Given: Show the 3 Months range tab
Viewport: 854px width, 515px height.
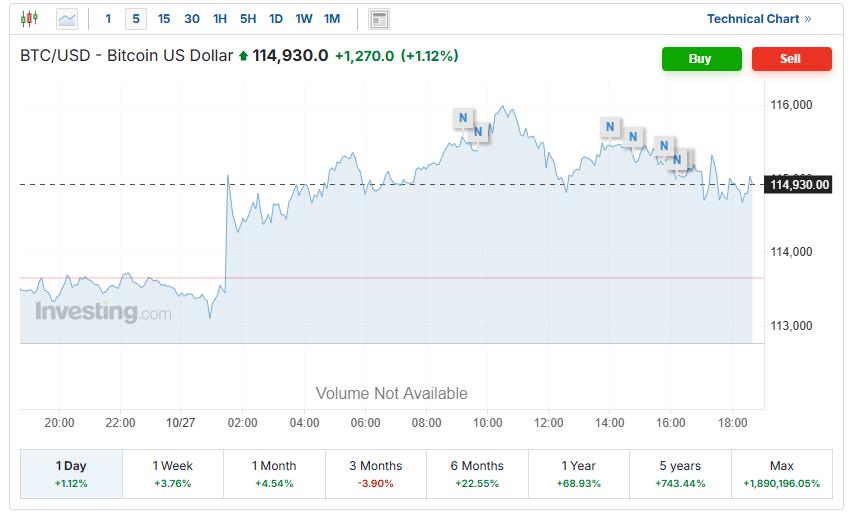Looking at the screenshot, I should tap(376, 474).
